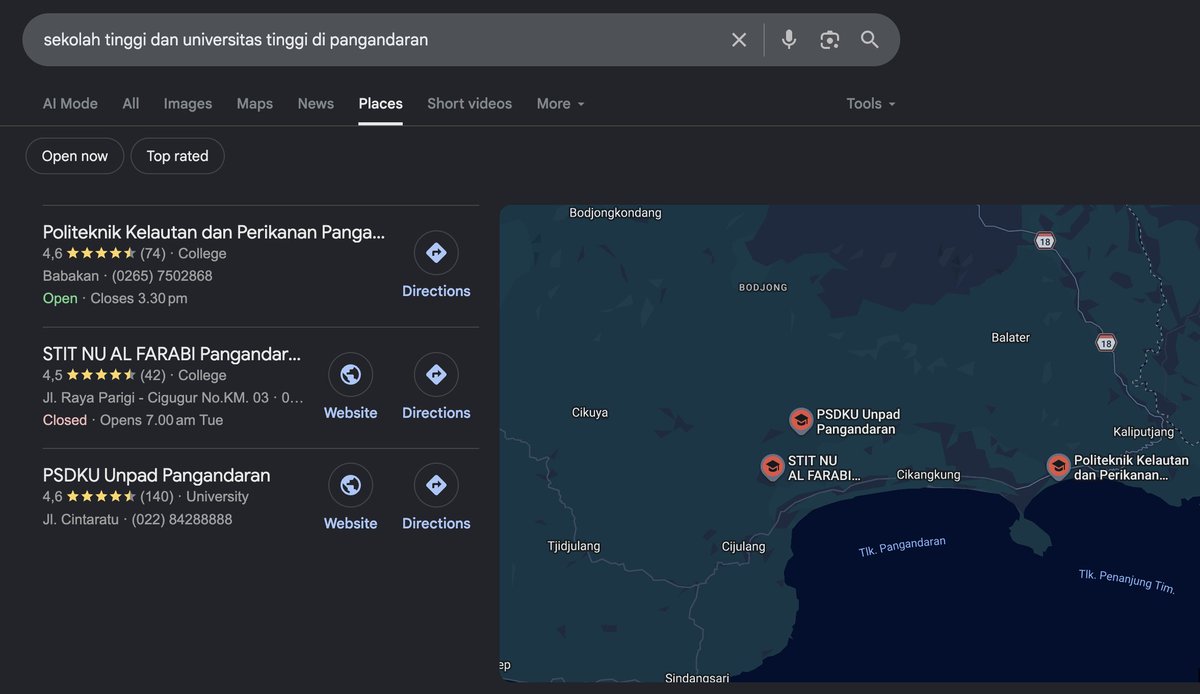Viewport: 1200px width, 694px height.
Task: Toggle the Top rated filter
Action: coord(178,156)
